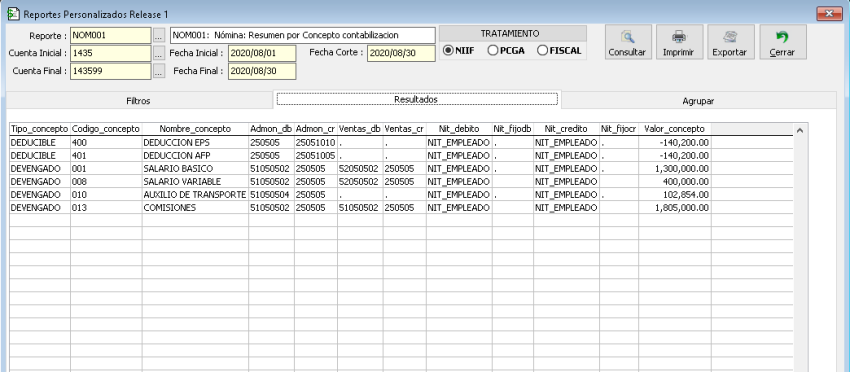Click the value 1,300,000.00 cell
The width and height of the screenshot is (851, 373).
[x=675, y=168]
